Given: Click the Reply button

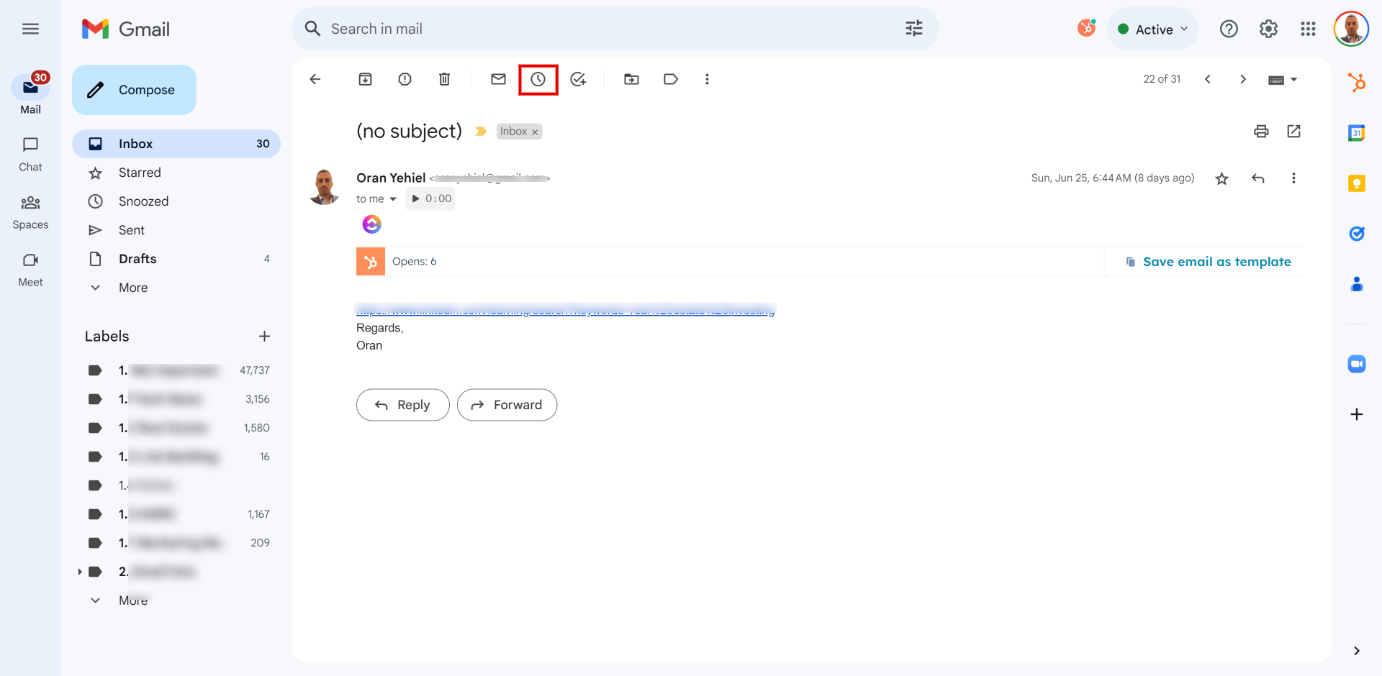Looking at the screenshot, I should pos(403,405).
